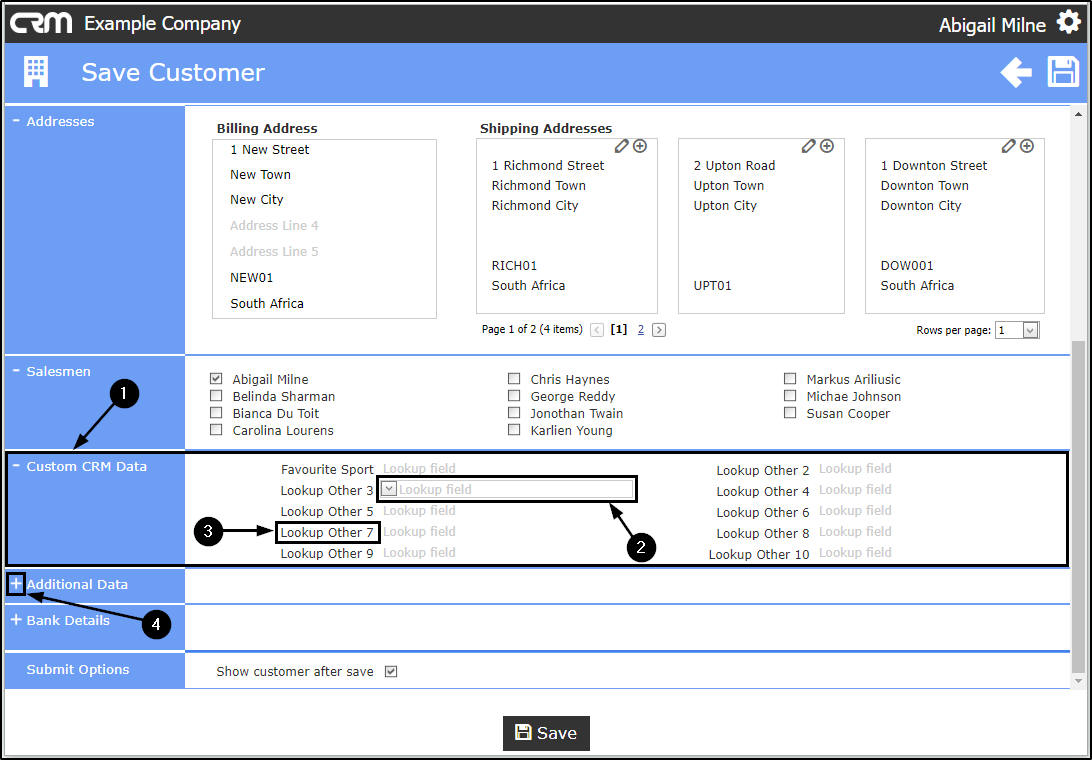
Task: Tick the George Reddy salesman checkbox
Action: (514, 396)
